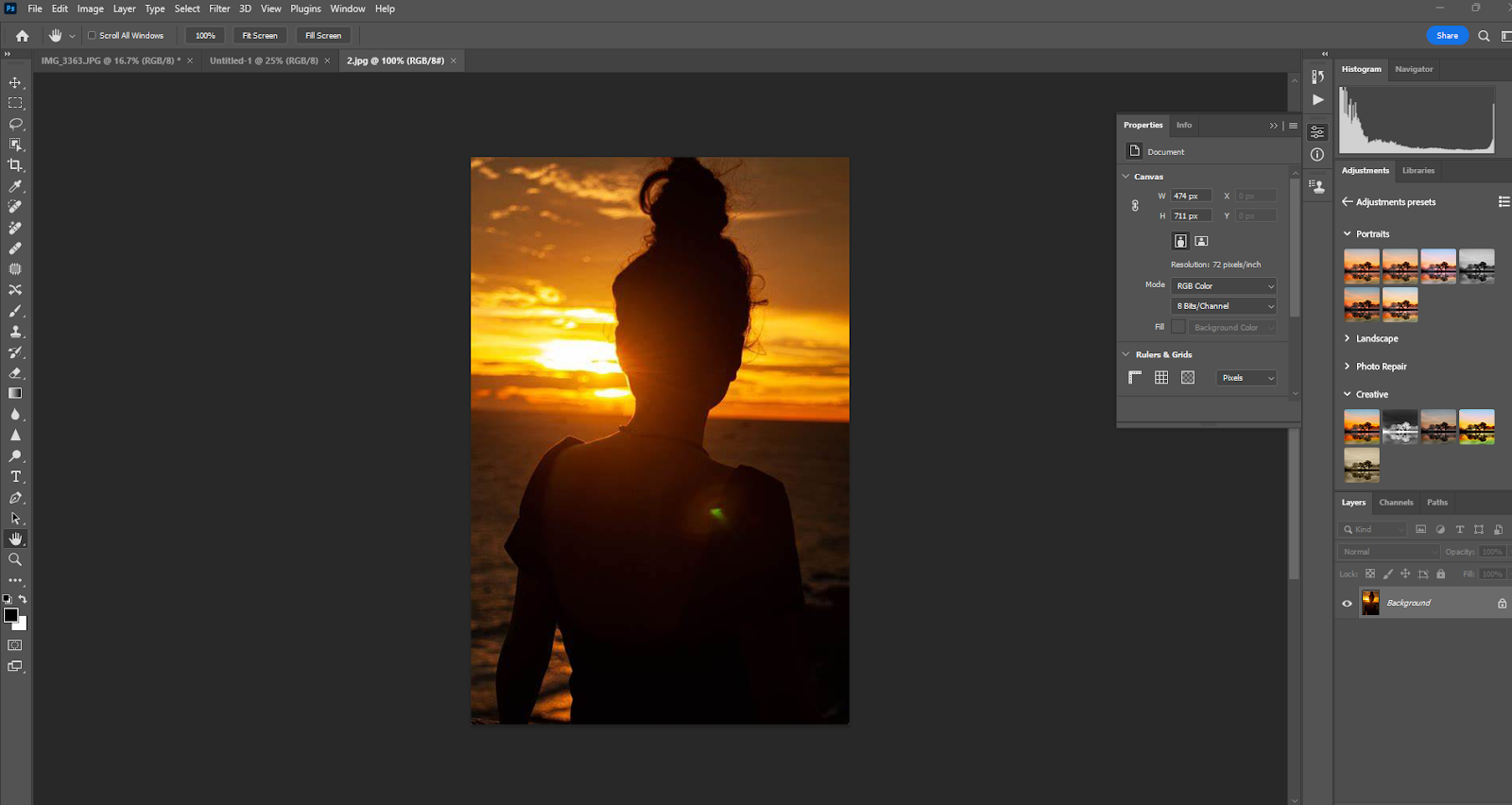Toggle rulers display icon
Viewport: 1512px width, 805px height.
pos(1135,378)
